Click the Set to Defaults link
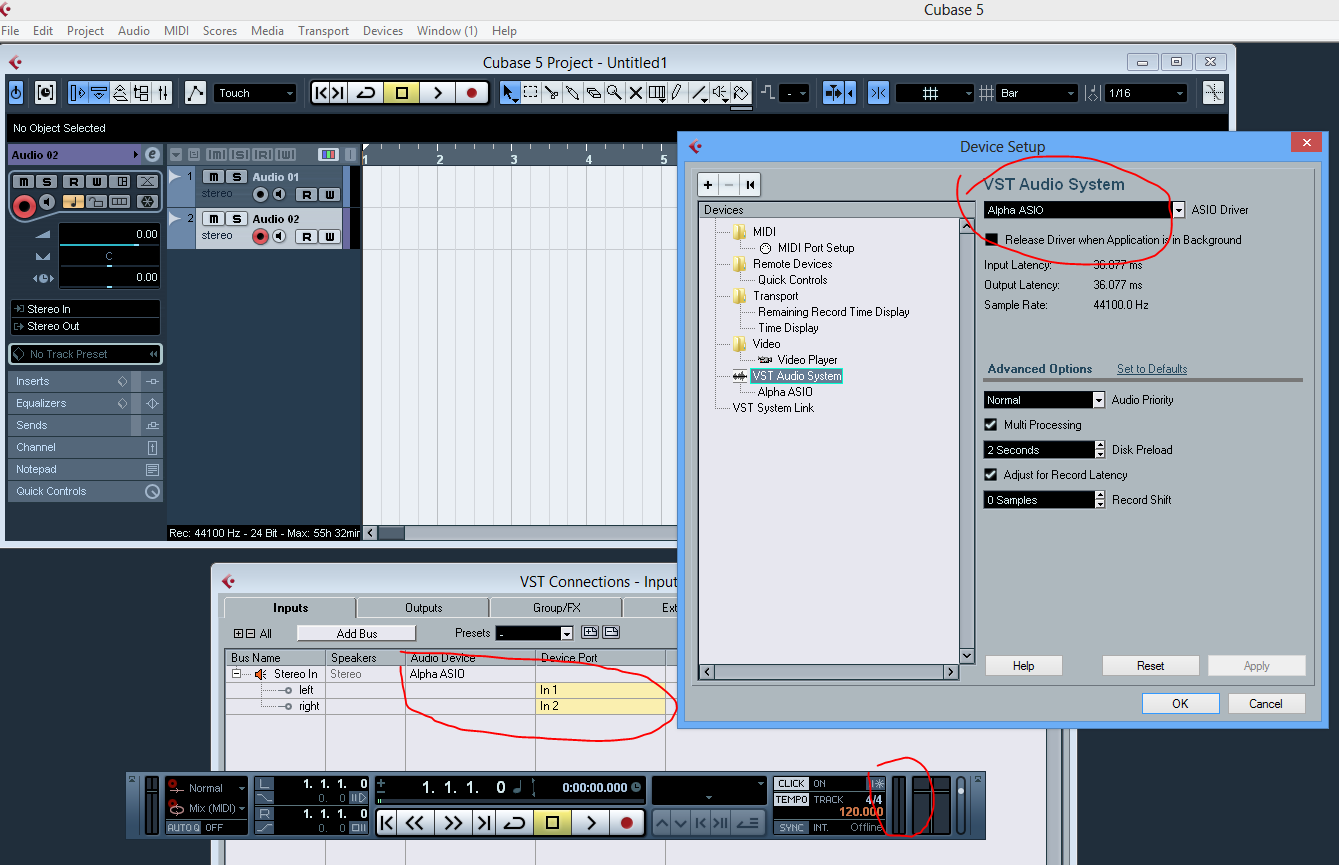The width and height of the screenshot is (1339, 865). coord(1152,369)
